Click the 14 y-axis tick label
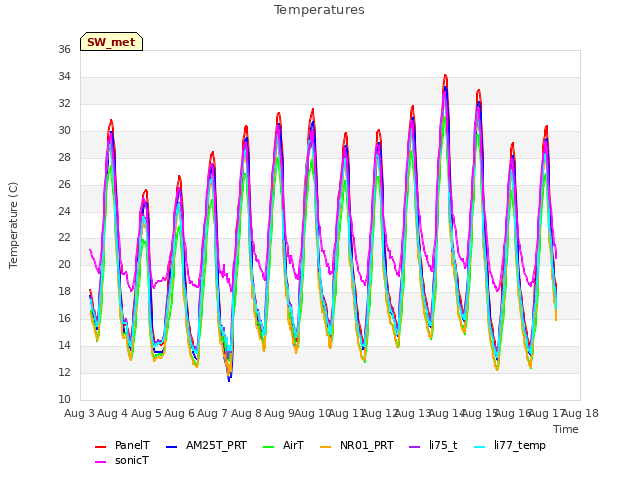The image size is (640, 480). (x=64, y=345)
